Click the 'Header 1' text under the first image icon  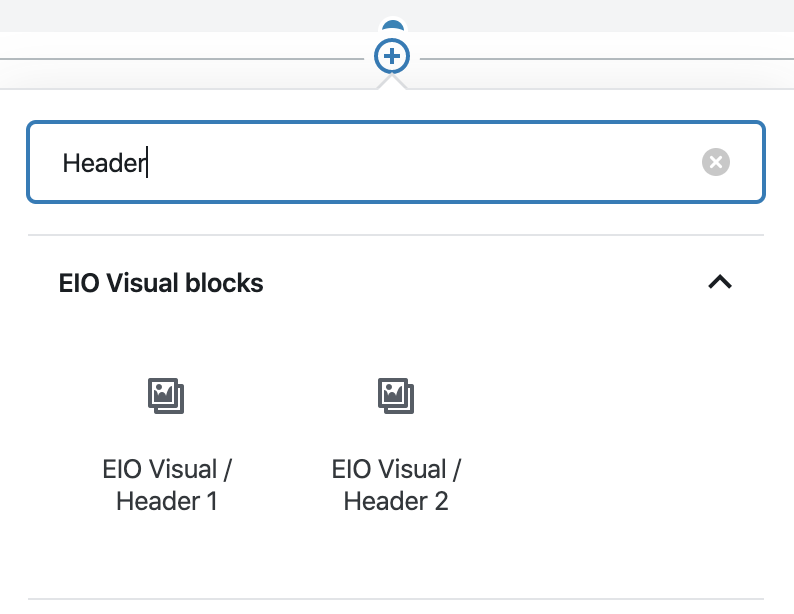click(167, 501)
